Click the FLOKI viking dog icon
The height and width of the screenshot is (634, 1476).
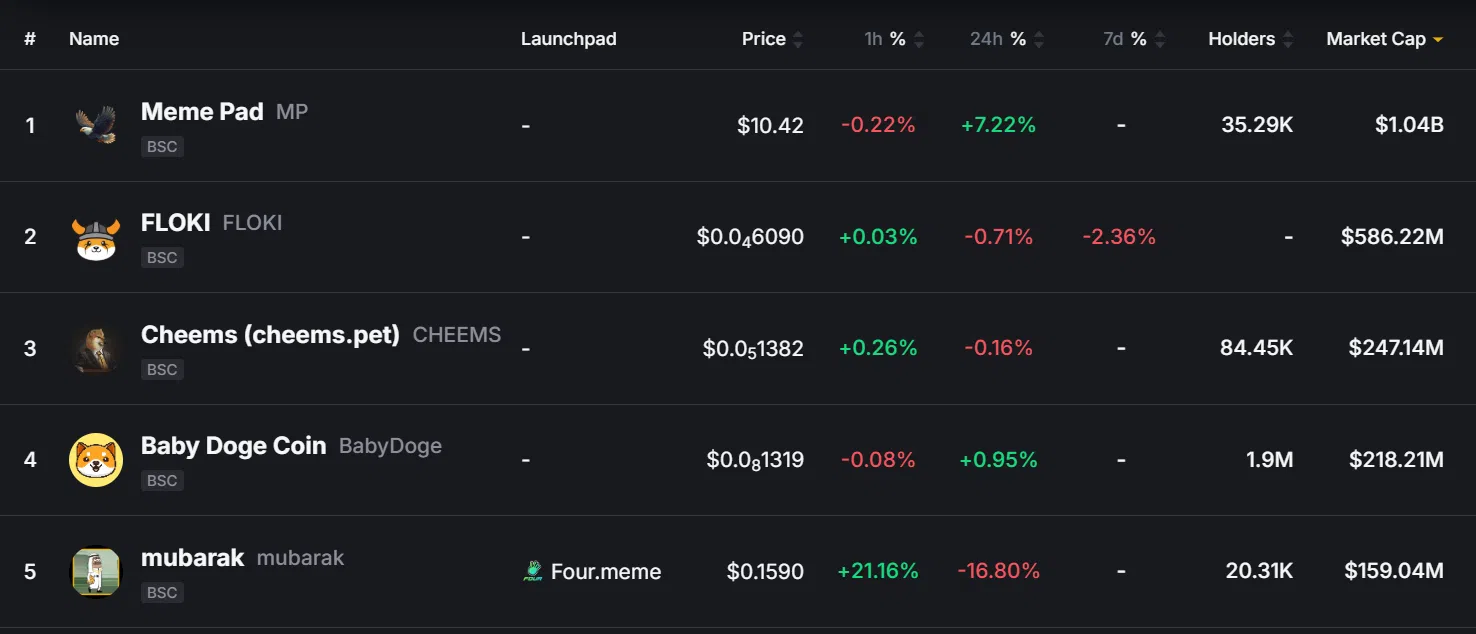click(x=96, y=237)
